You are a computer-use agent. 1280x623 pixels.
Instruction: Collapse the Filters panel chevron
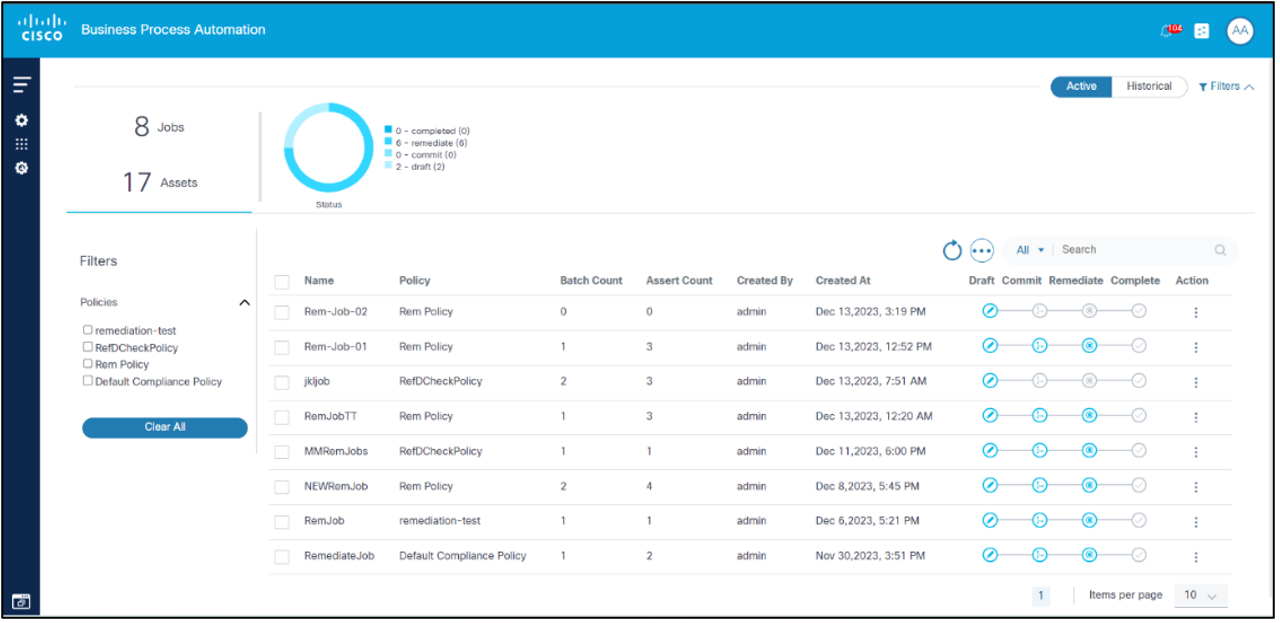pos(1249,87)
